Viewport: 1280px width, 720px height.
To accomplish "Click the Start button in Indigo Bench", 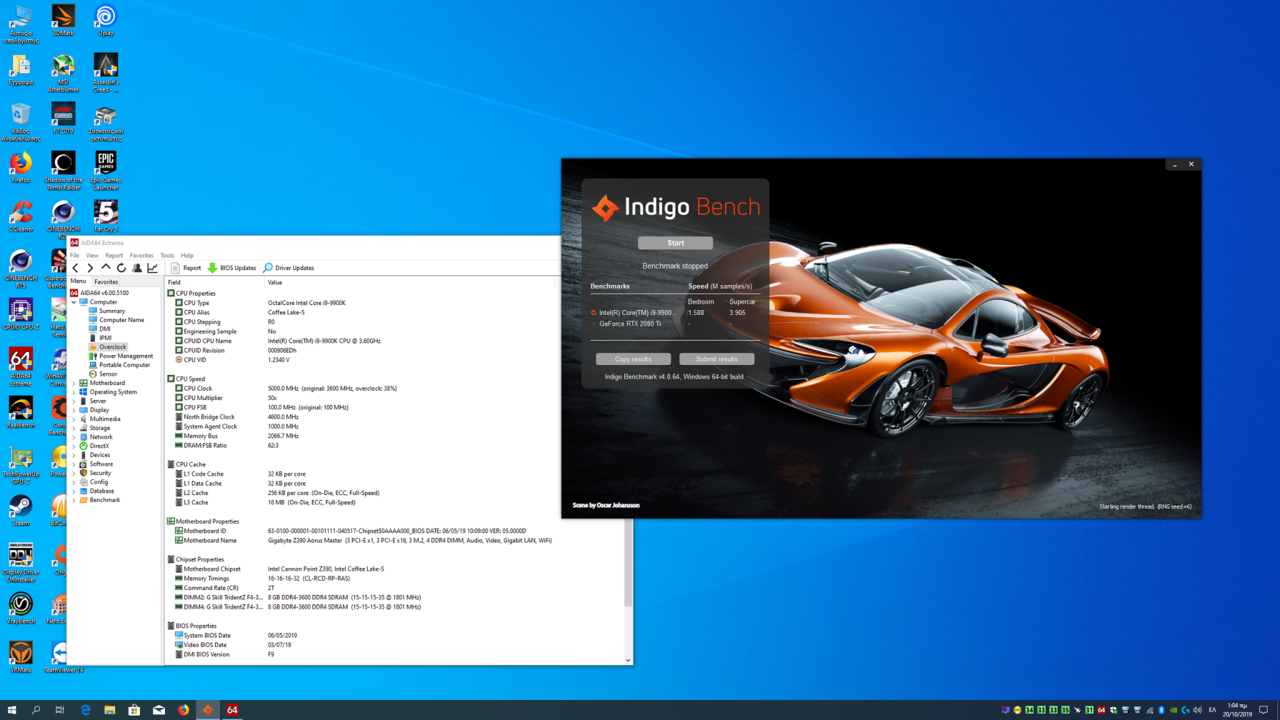I will [675, 243].
